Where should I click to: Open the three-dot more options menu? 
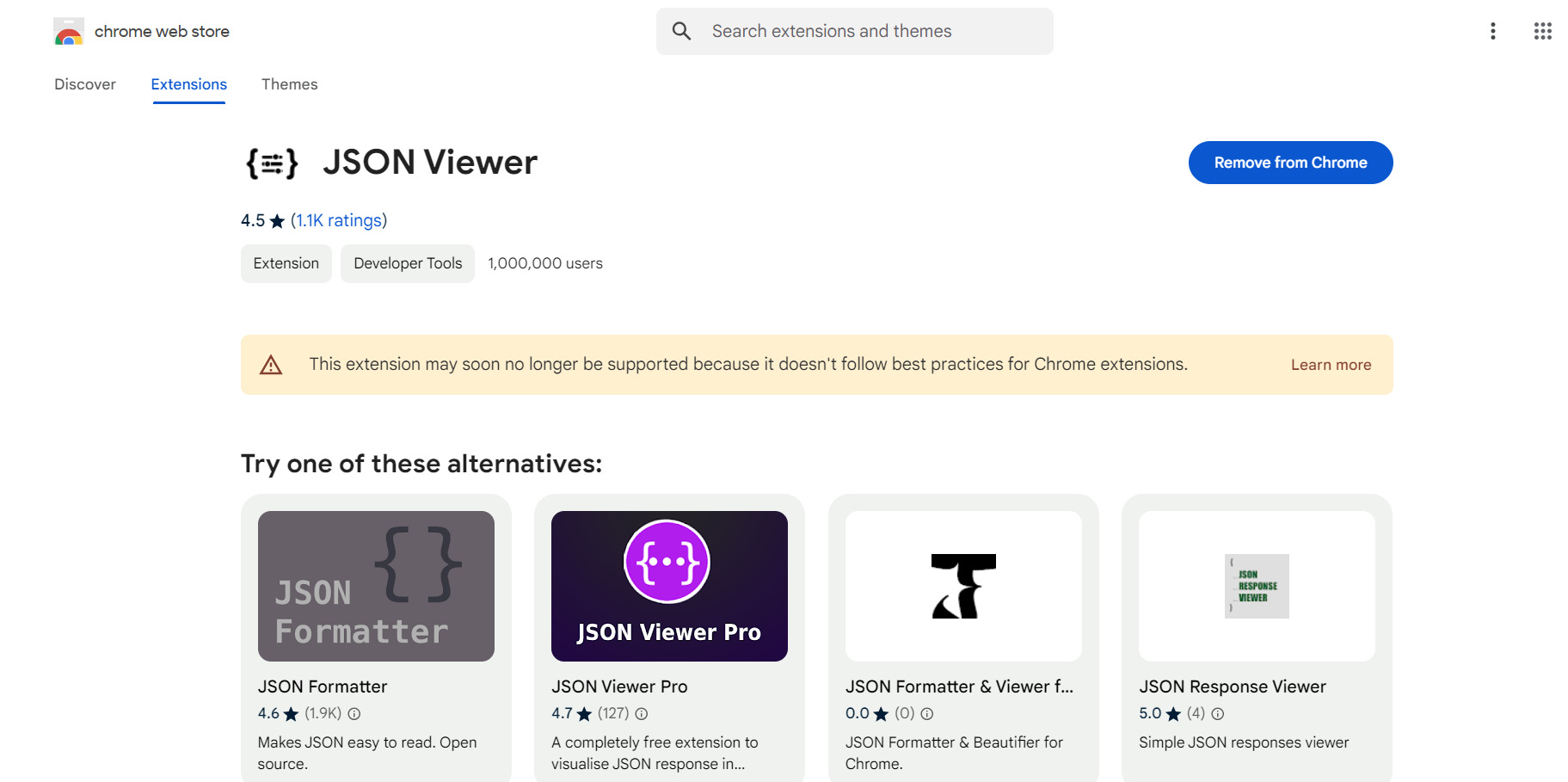point(1493,32)
